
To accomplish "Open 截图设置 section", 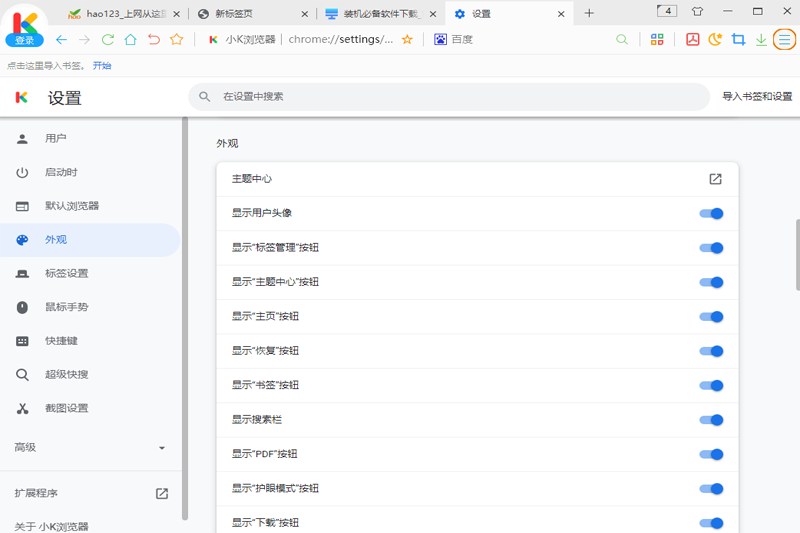I will [x=90, y=408].
